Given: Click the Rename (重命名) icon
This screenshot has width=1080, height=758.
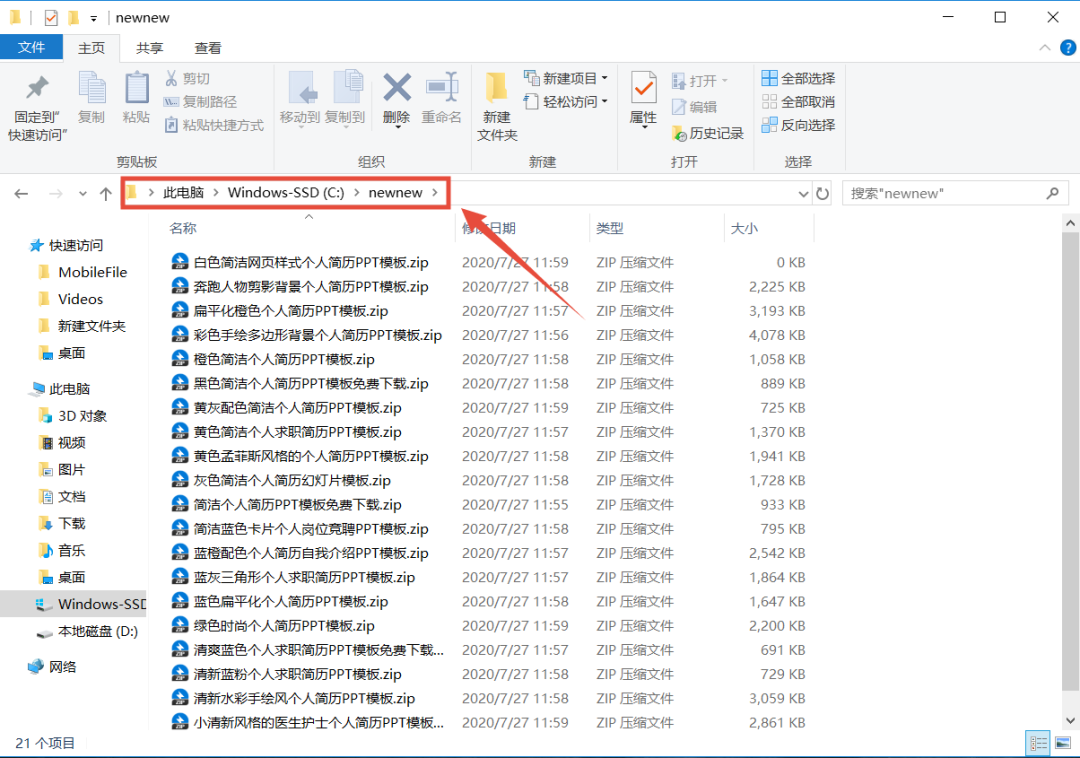Looking at the screenshot, I should click(442, 88).
